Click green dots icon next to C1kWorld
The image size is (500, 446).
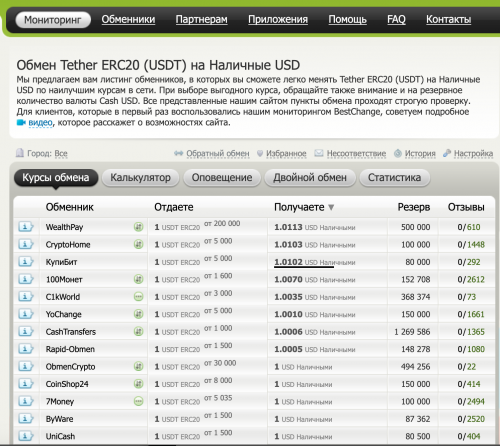[138, 297]
